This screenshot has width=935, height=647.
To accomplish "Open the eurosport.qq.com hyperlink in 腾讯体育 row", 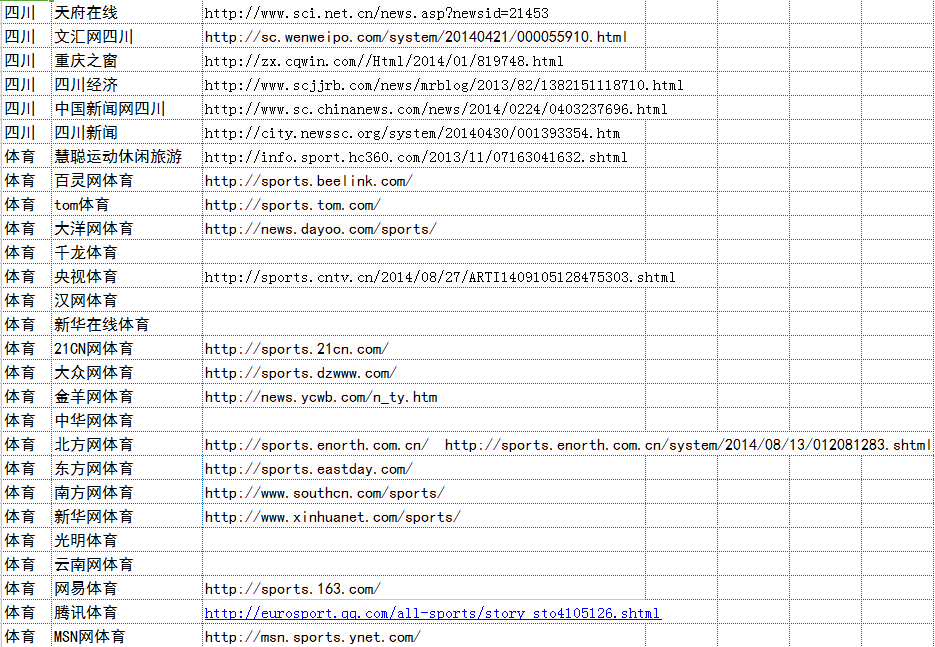I will pos(433,613).
